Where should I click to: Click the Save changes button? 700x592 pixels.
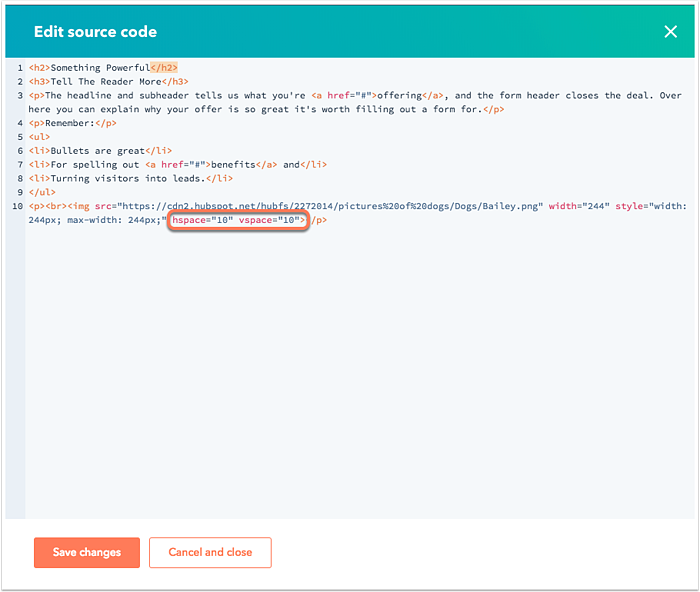coord(87,552)
